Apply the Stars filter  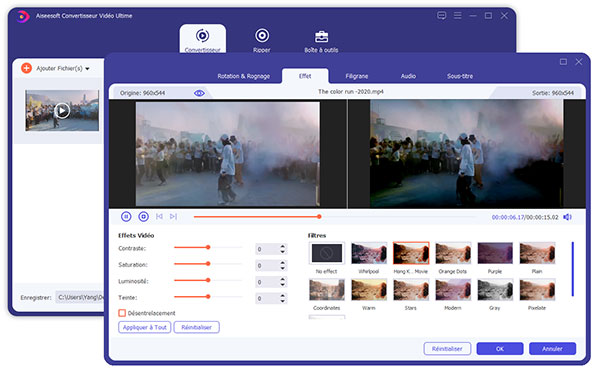tap(411, 290)
